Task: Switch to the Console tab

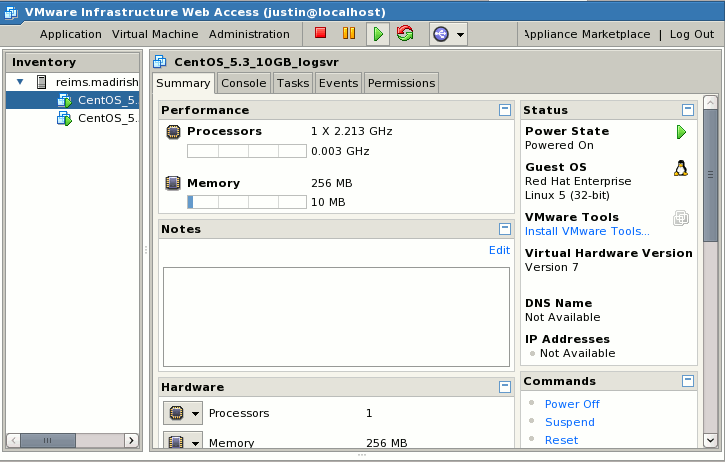Action: 244,83
